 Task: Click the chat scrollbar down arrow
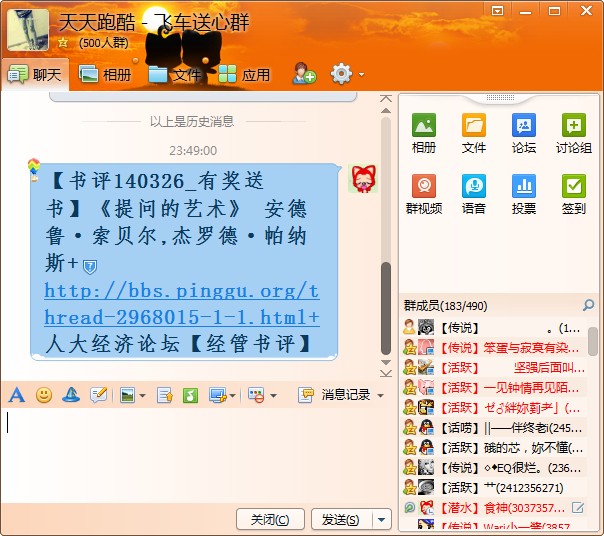tap(386, 362)
